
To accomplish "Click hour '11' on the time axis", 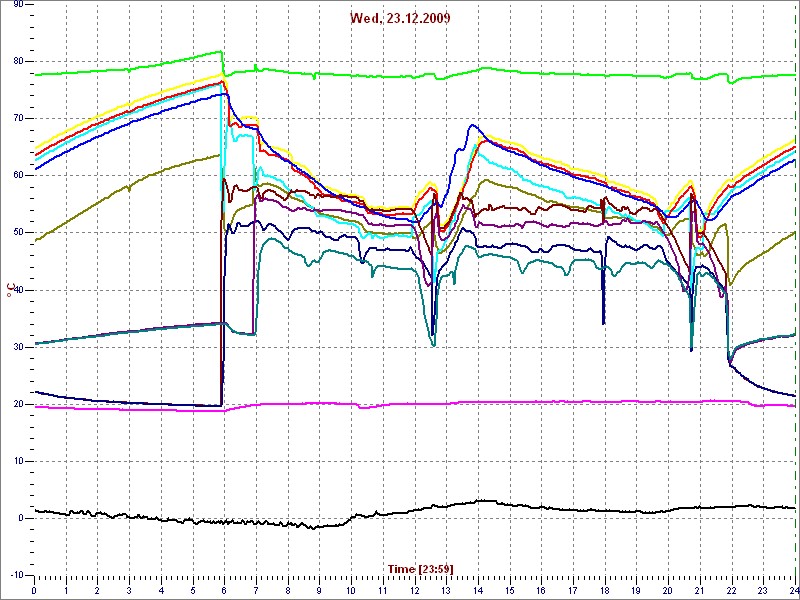I will coord(383,590).
